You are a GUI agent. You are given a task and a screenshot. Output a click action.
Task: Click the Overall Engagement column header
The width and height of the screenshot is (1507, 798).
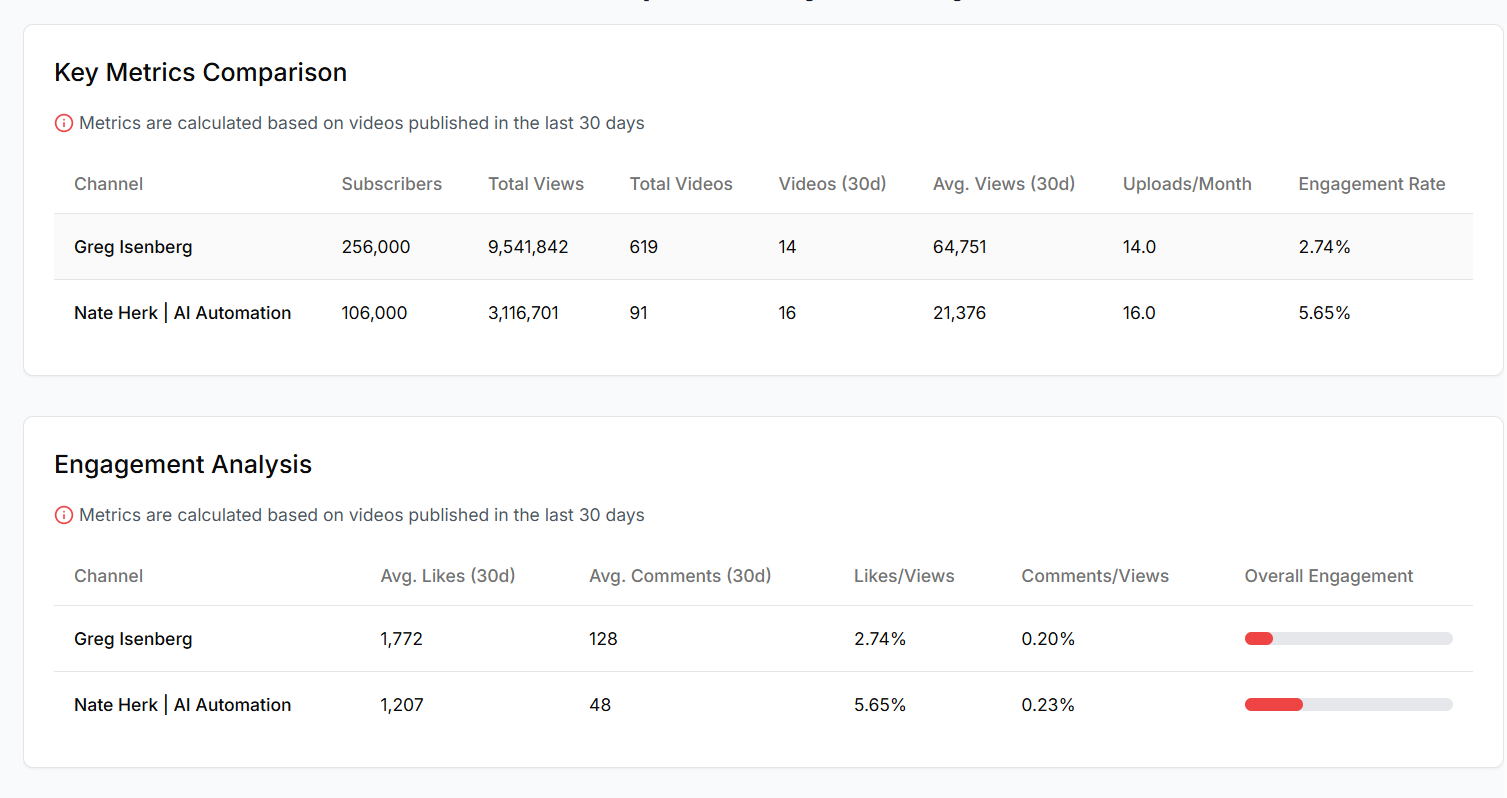tap(1329, 576)
